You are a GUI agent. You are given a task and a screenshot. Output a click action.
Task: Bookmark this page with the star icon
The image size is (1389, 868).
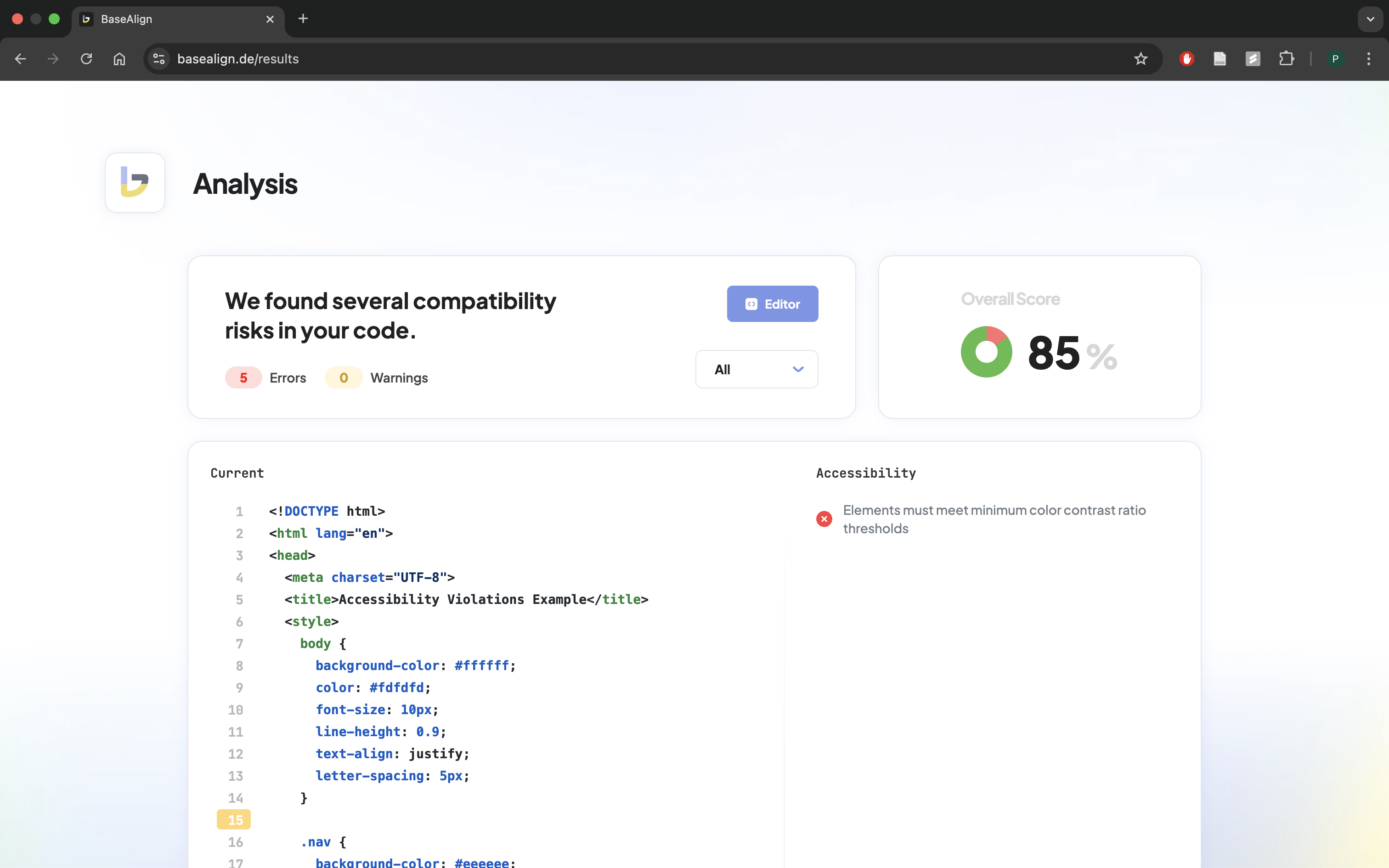(1141, 59)
